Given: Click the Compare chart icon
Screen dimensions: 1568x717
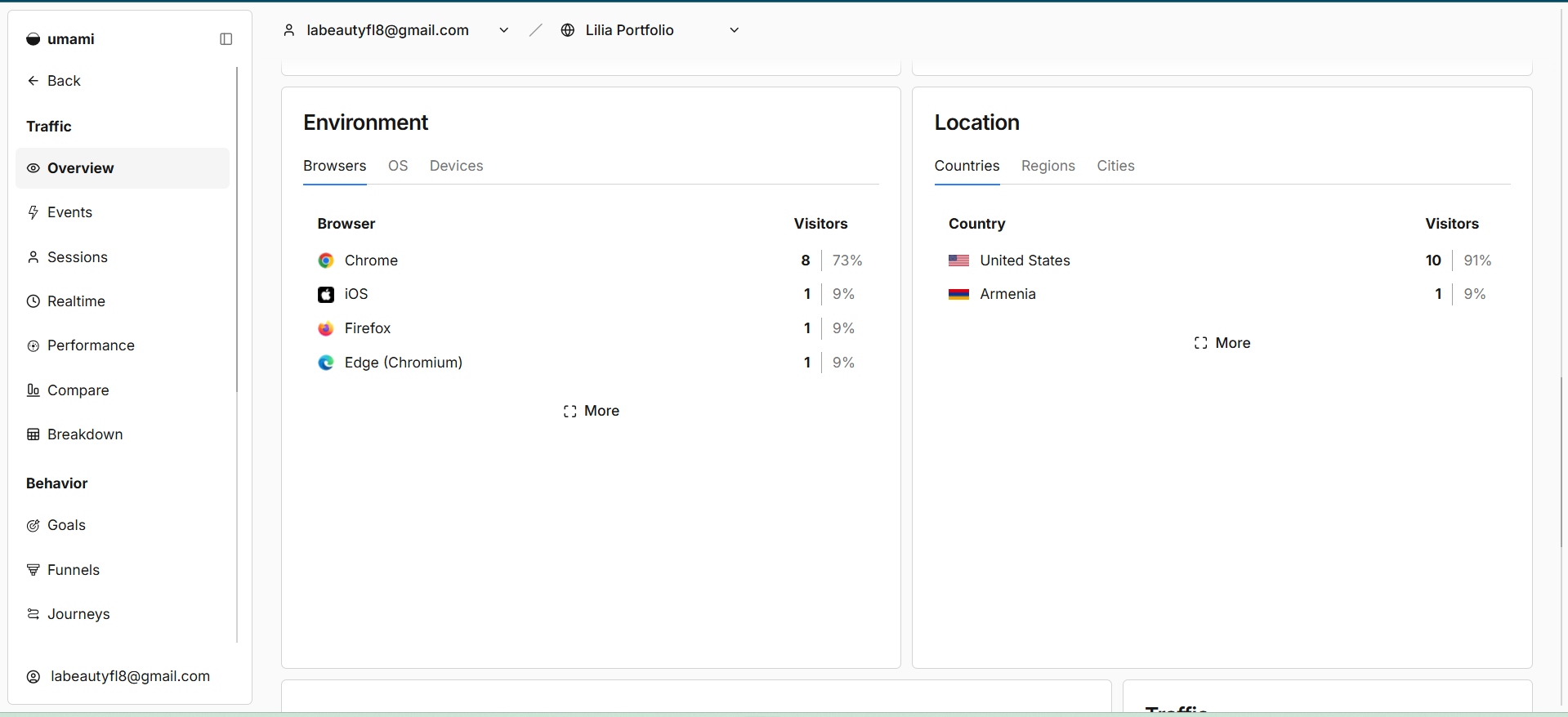Looking at the screenshot, I should pyautogui.click(x=33, y=390).
